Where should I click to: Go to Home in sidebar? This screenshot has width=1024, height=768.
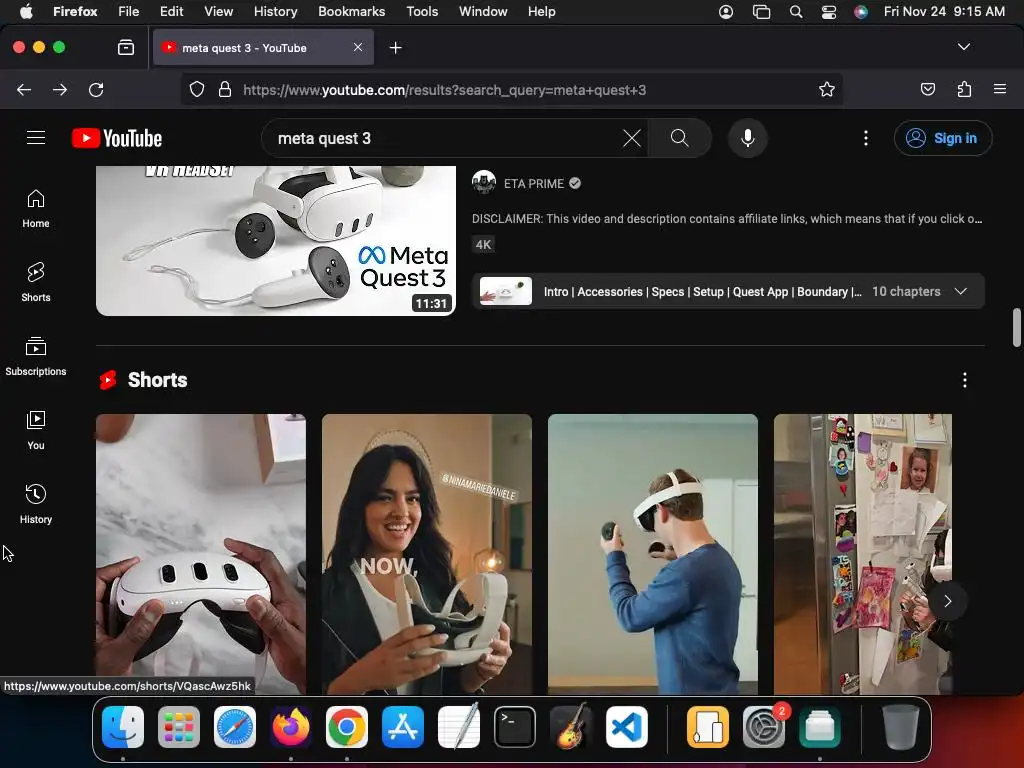click(36, 209)
